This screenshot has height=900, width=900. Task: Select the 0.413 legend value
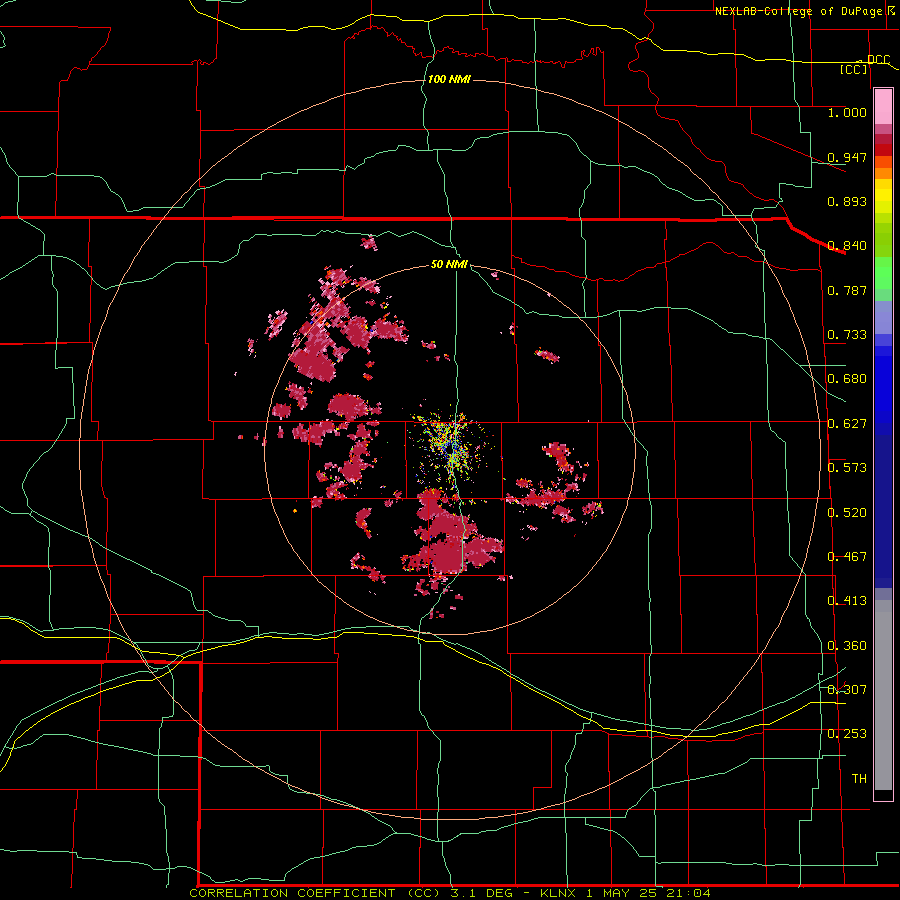(847, 601)
